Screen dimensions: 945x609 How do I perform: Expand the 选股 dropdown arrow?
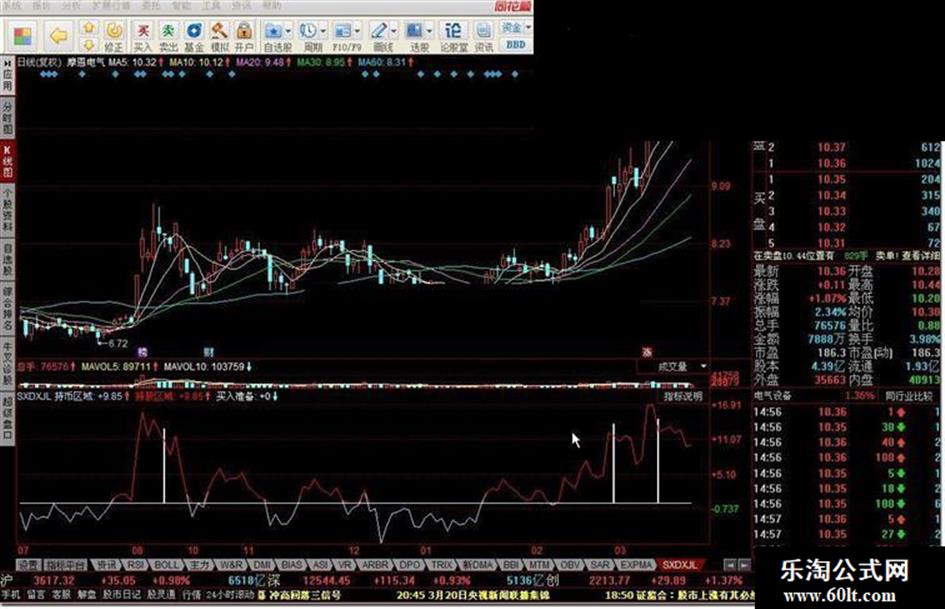[x=429, y=31]
